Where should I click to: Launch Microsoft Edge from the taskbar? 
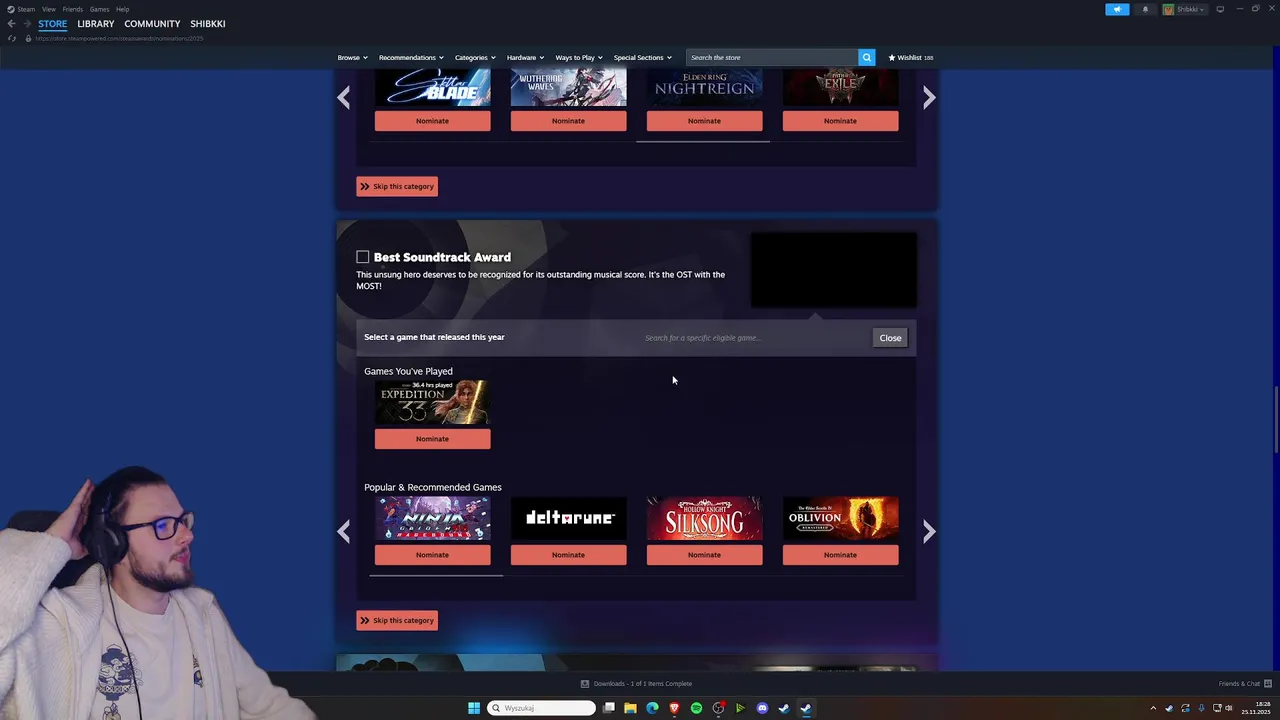652,708
